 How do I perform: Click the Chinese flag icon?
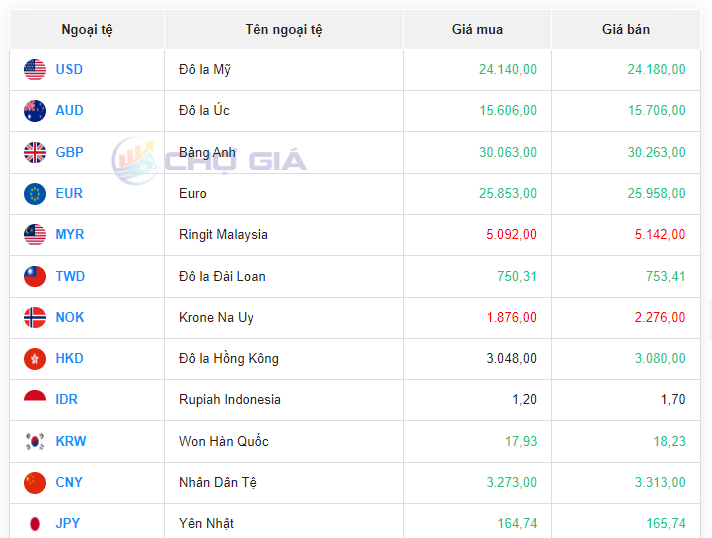pyautogui.click(x=35, y=483)
